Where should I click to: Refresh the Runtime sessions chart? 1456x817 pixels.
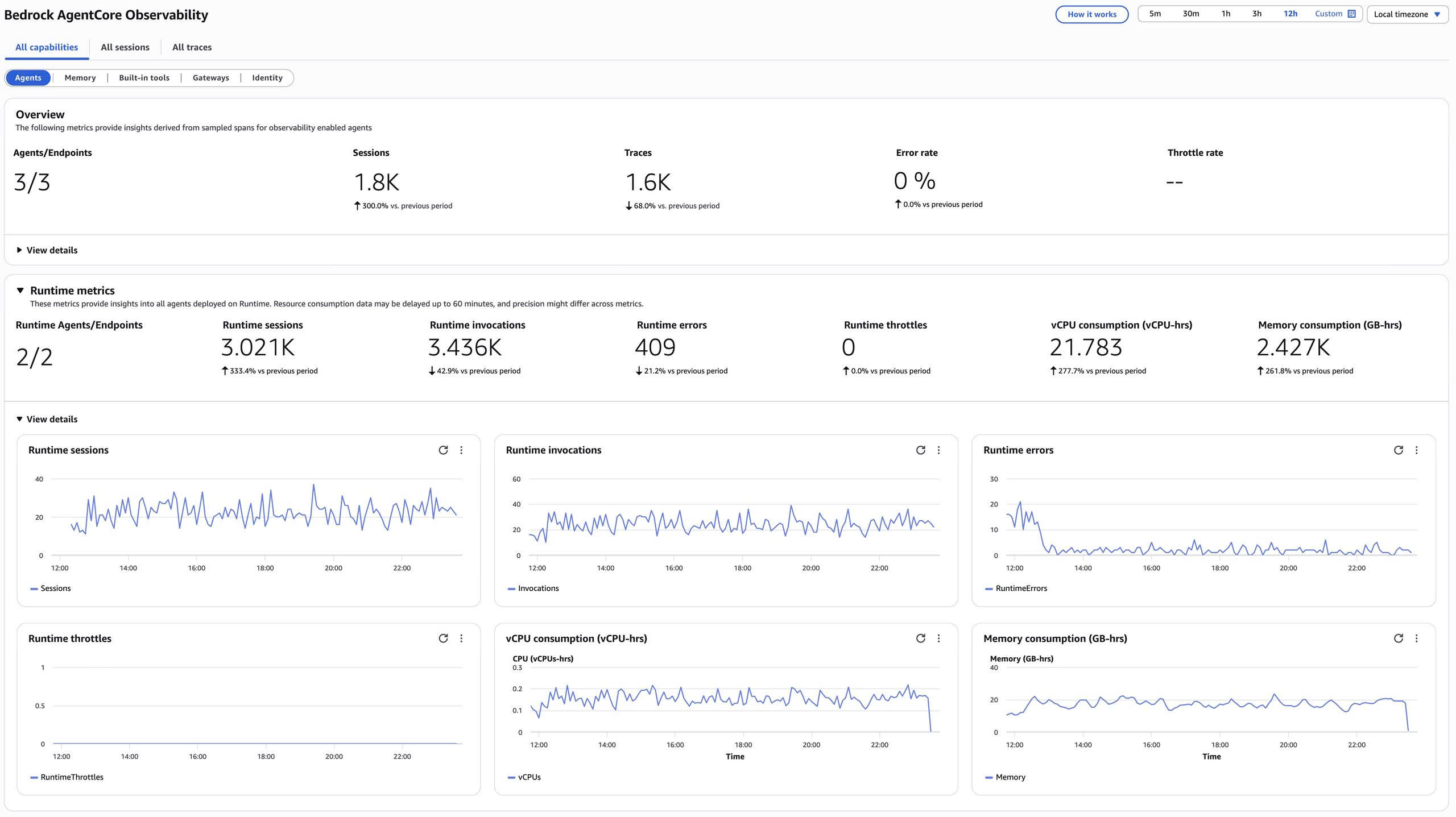click(x=443, y=450)
